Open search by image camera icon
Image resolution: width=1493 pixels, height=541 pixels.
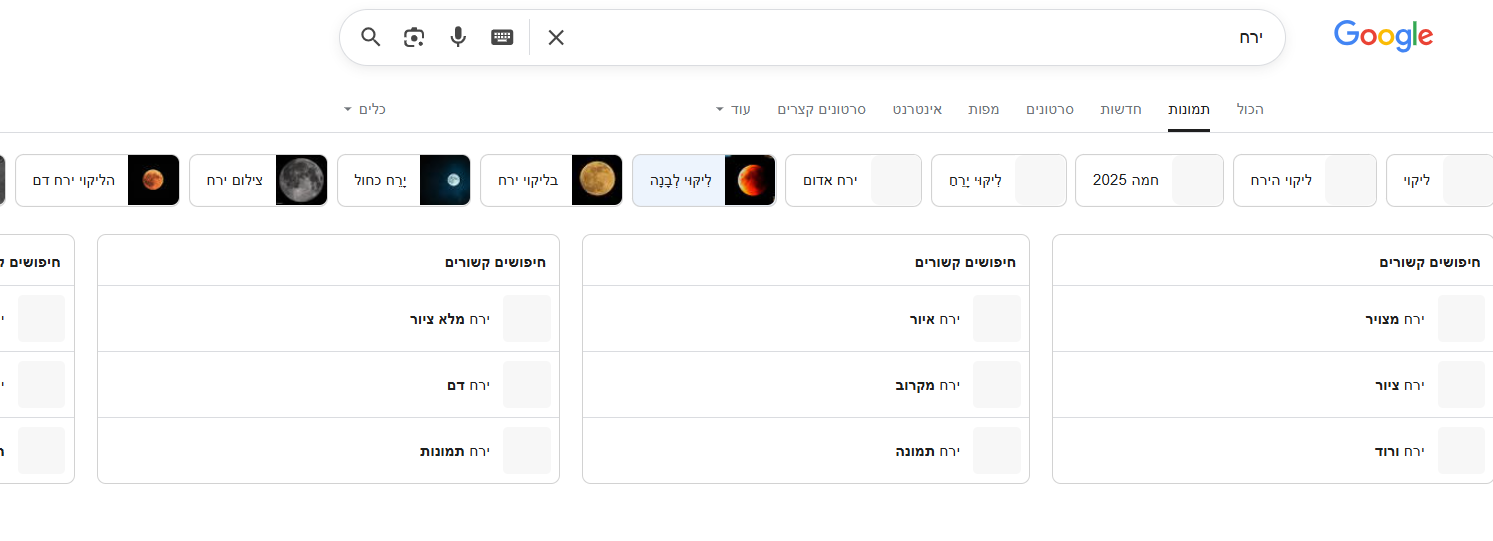click(414, 38)
